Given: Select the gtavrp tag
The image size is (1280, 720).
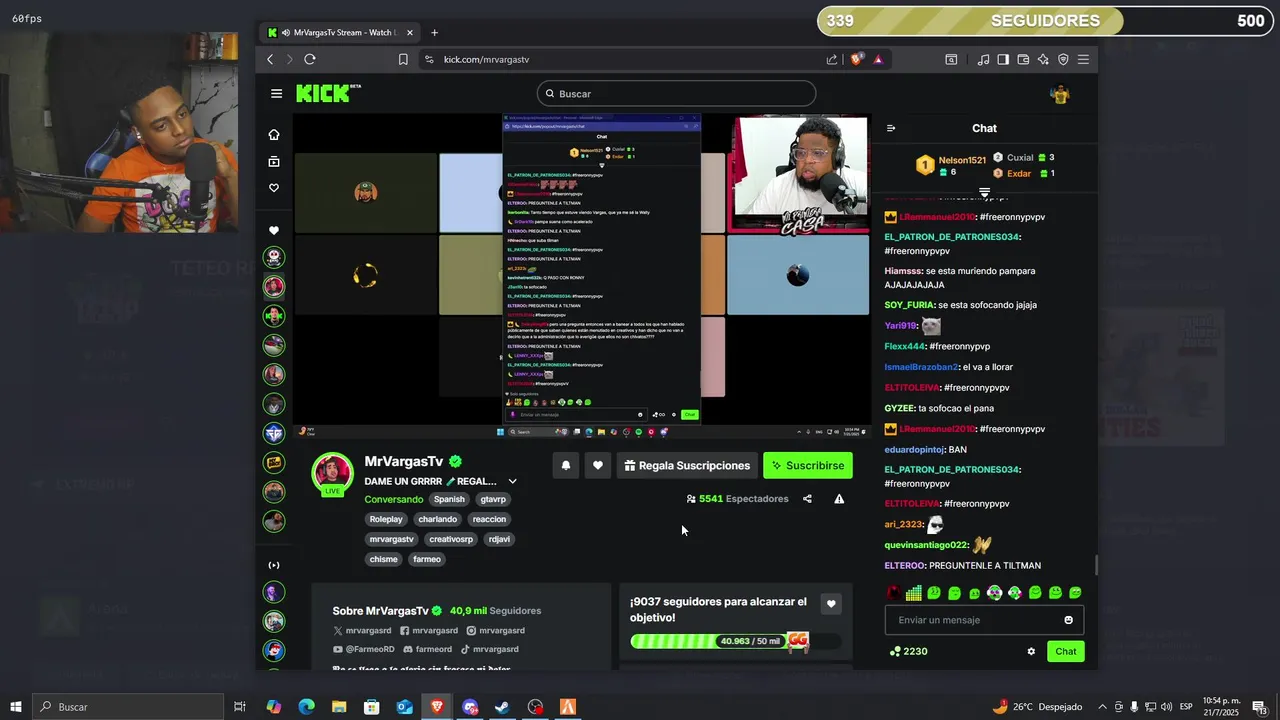Looking at the screenshot, I should click(x=493, y=499).
